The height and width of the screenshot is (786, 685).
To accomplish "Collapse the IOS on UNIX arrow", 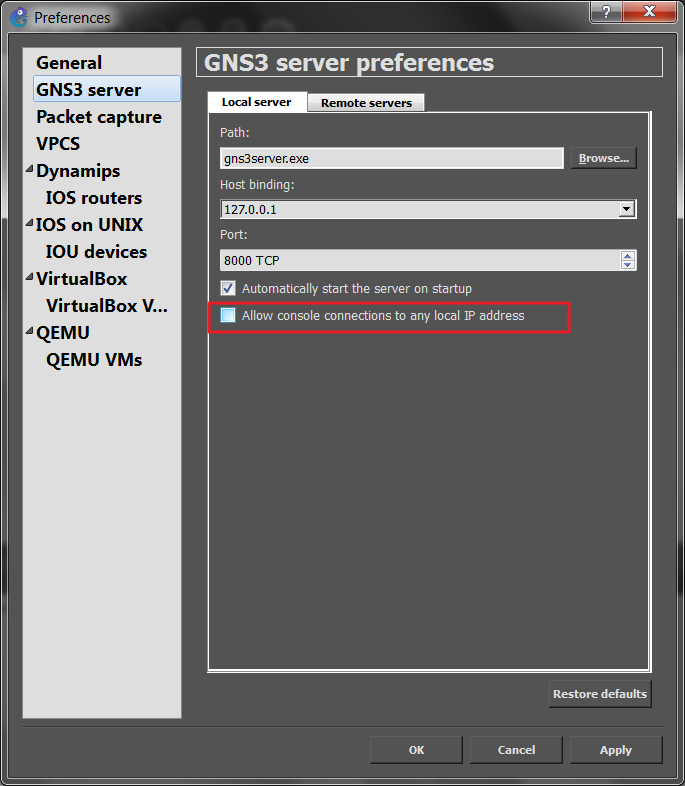I will click(x=30, y=223).
